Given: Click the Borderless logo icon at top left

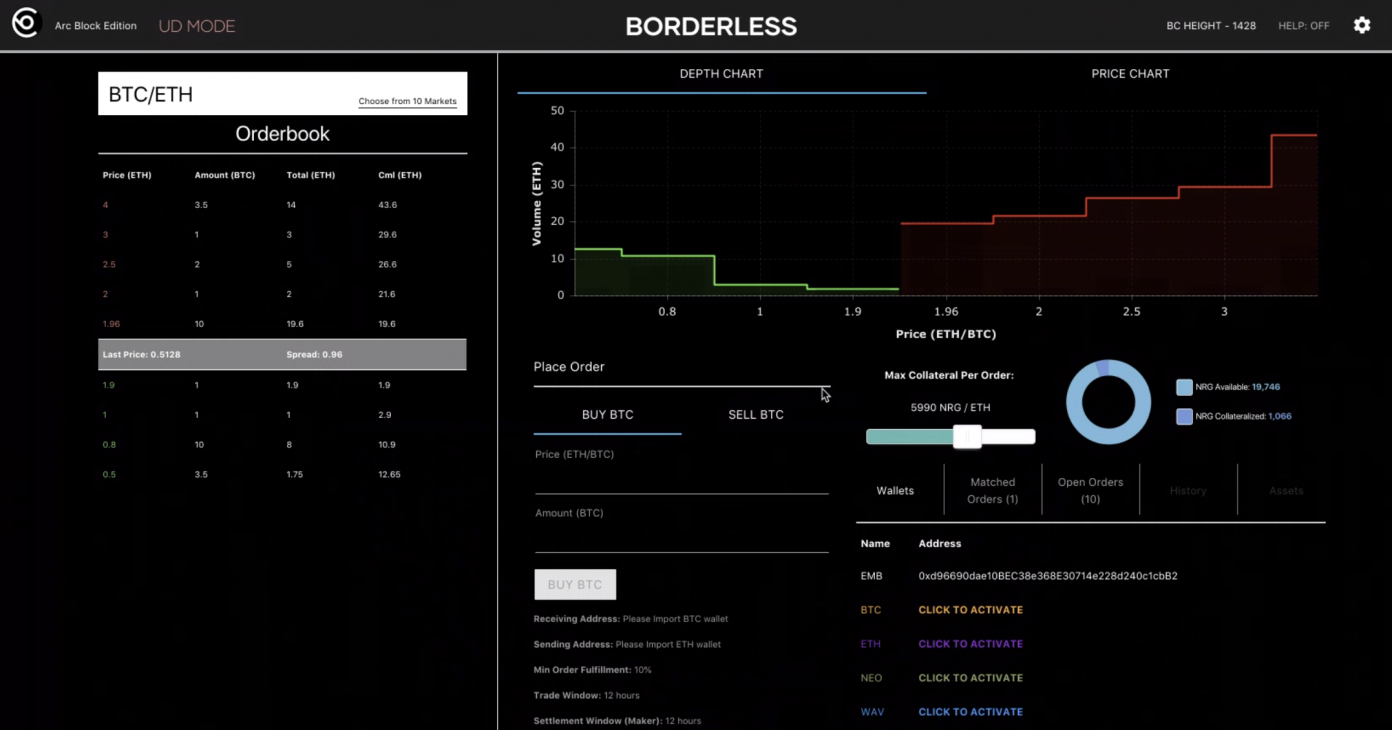Looking at the screenshot, I should (x=25, y=24).
